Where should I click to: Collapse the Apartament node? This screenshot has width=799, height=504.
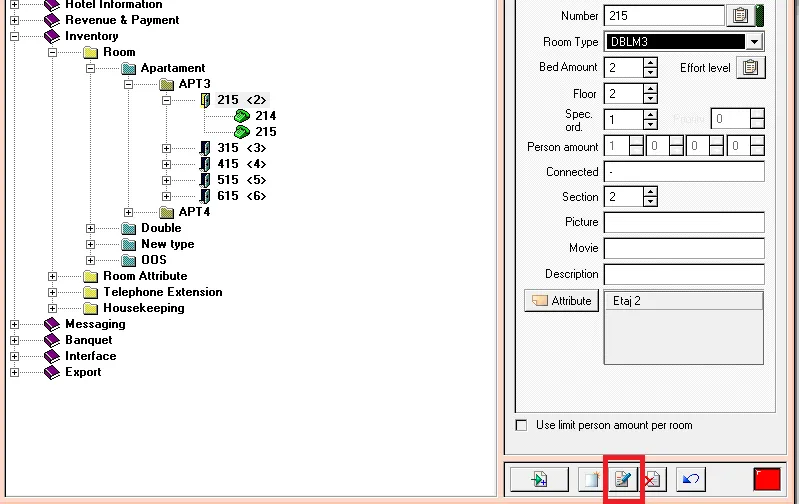90,68
